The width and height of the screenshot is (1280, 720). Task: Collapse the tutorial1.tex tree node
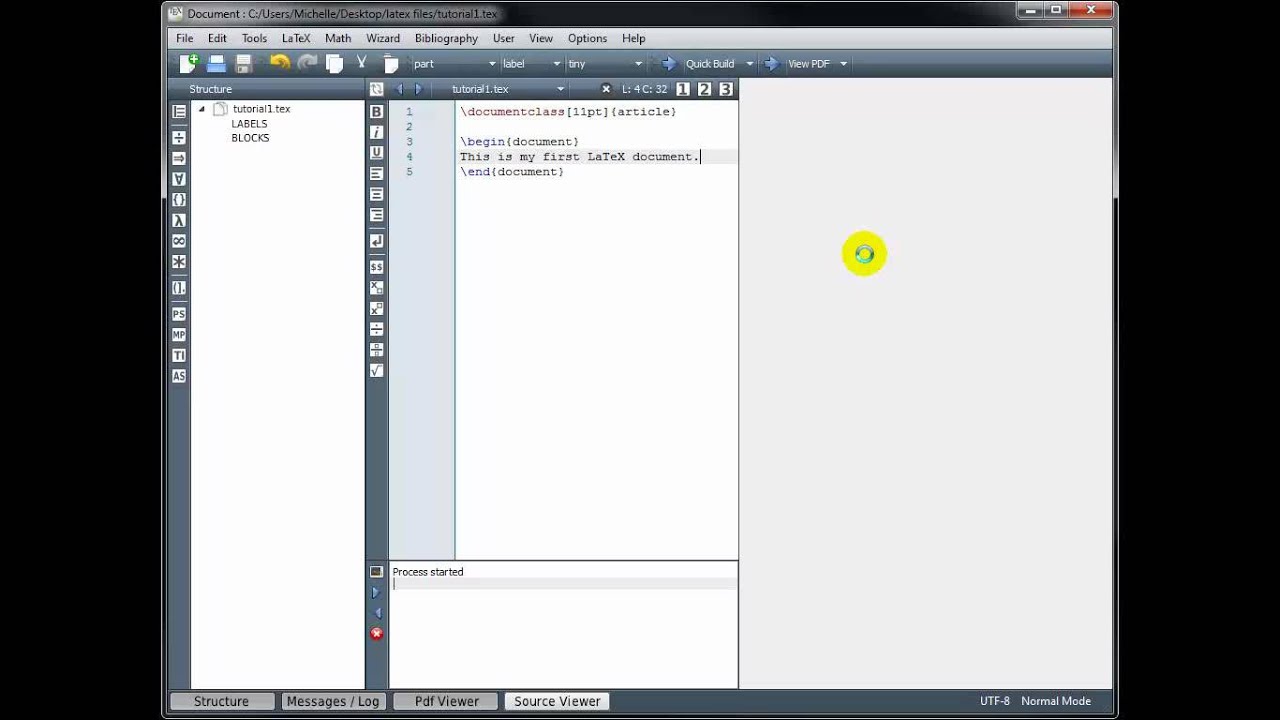coord(202,109)
